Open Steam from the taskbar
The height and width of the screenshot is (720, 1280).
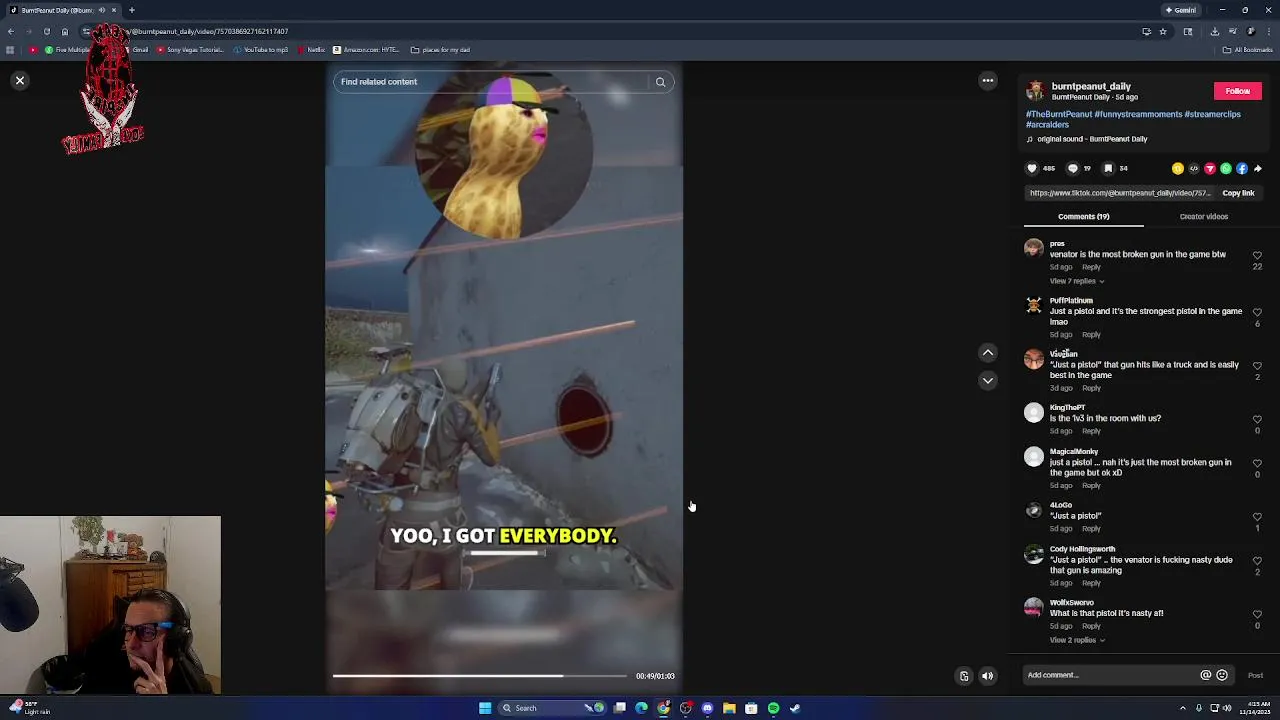pos(795,708)
